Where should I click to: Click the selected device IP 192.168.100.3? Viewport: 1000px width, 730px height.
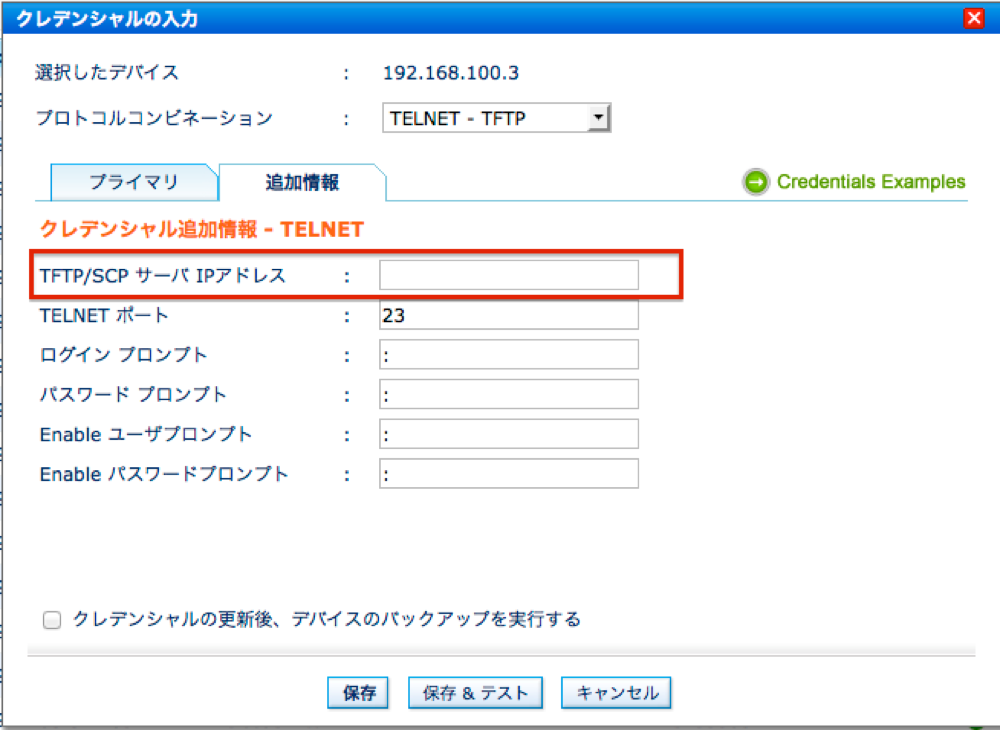451,73
